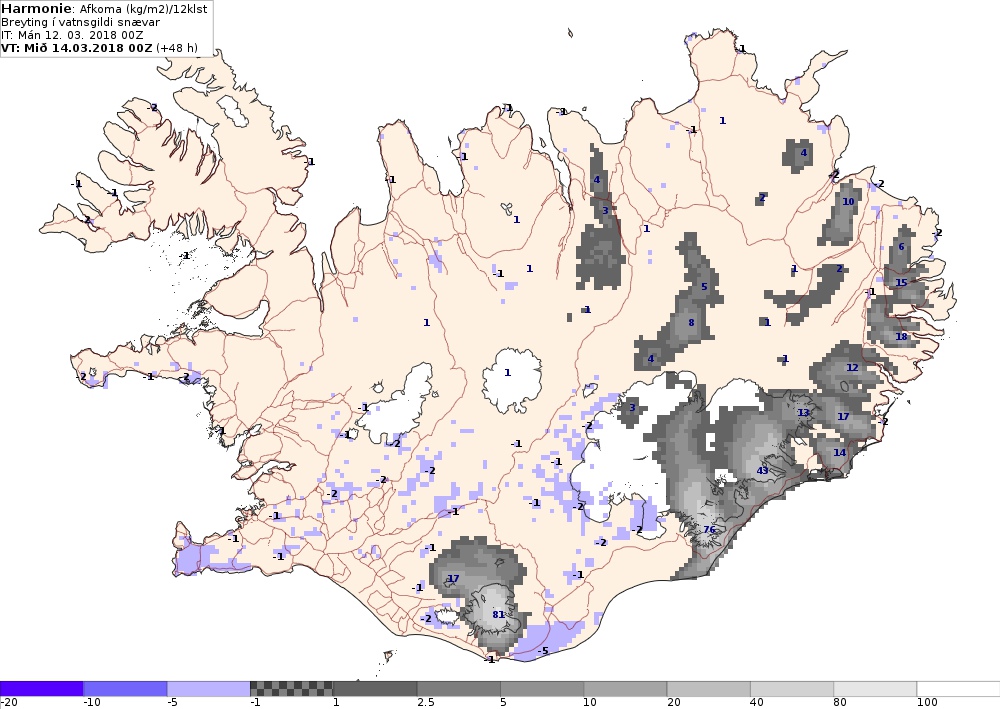Click the medium purple -10 to -5 legend swatch
The height and width of the screenshot is (709, 1000).
pyautogui.click(x=125, y=689)
